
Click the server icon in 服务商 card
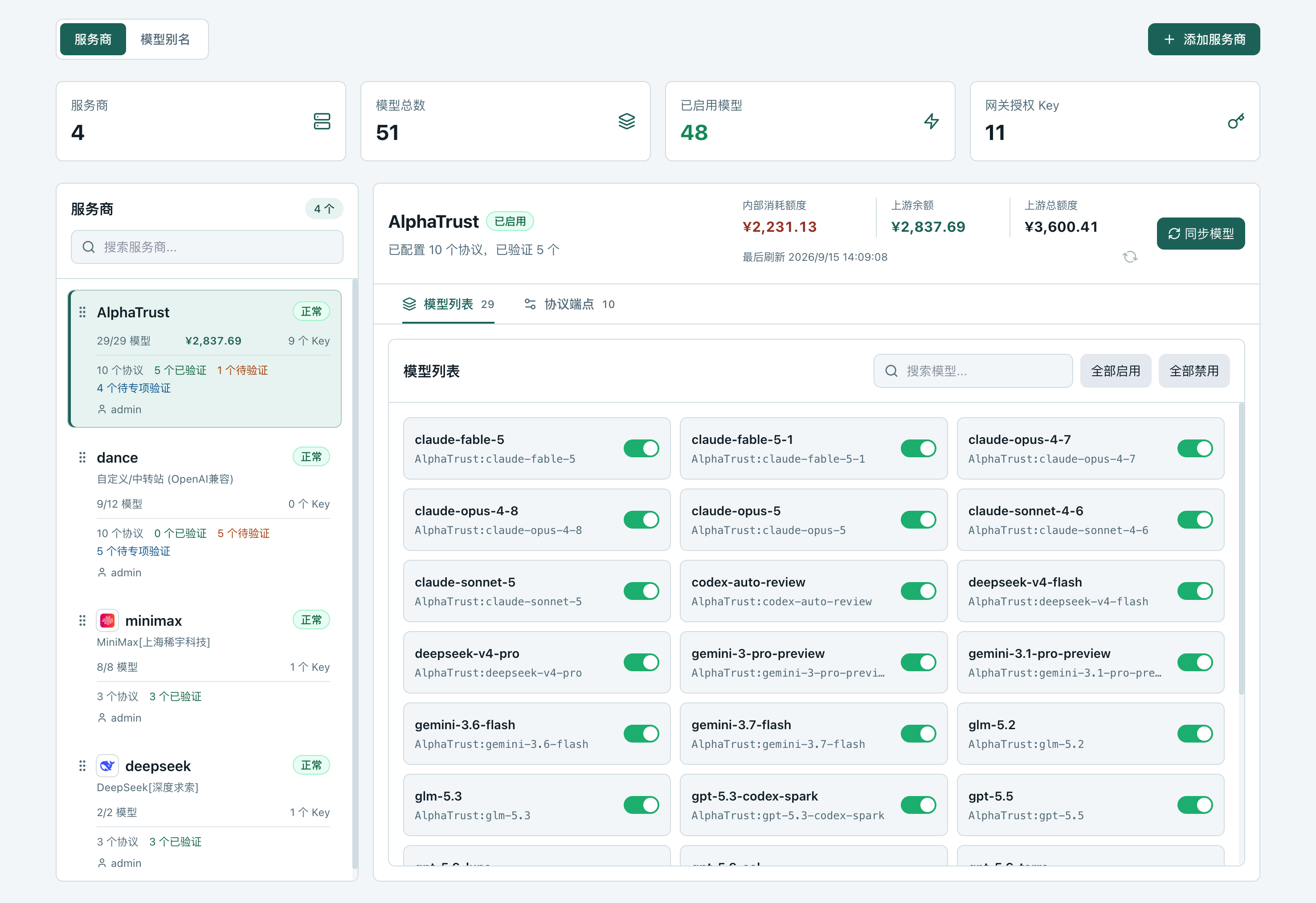[322, 121]
